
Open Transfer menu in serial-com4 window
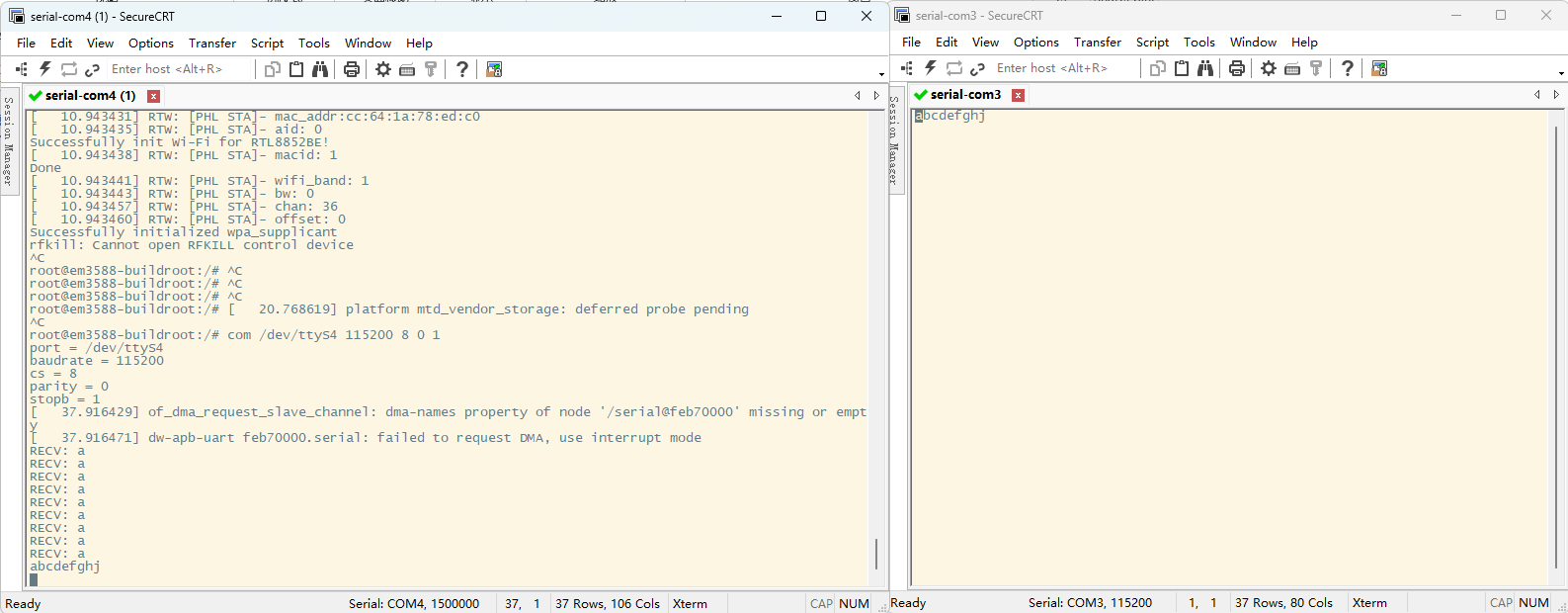coord(212,44)
